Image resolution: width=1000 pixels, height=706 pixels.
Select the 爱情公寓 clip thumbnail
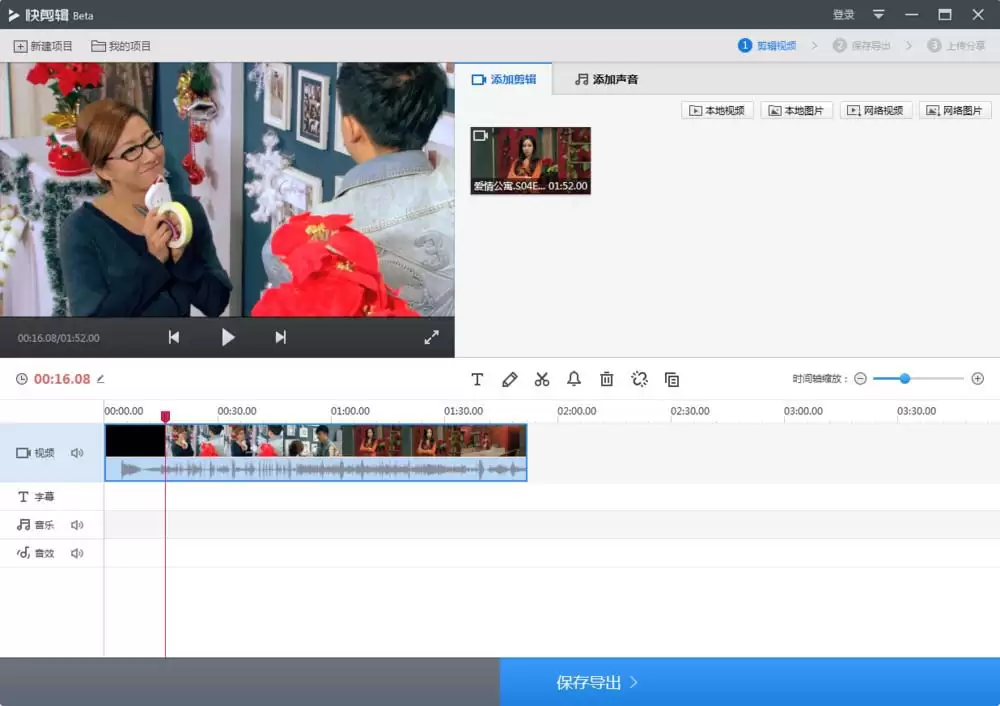pyautogui.click(x=531, y=161)
